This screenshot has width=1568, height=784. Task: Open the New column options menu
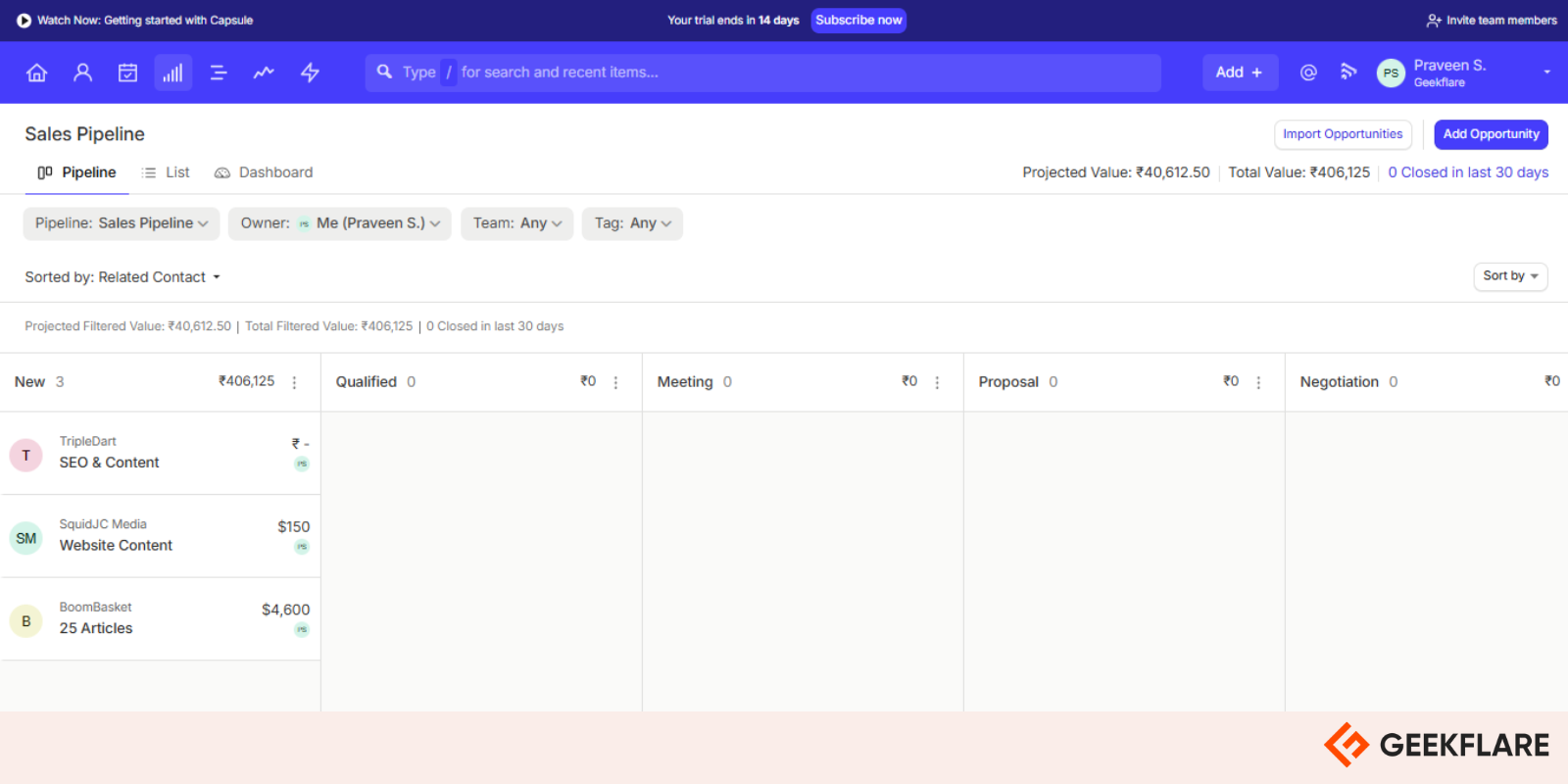[x=294, y=382]
